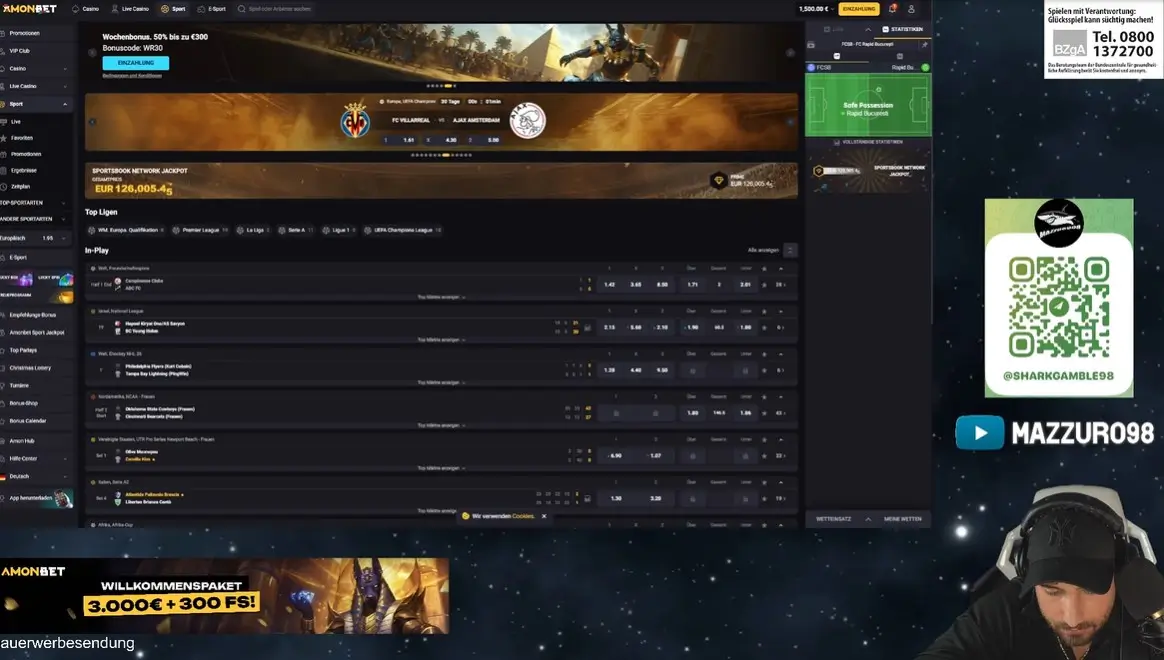Image resolution: width=1164 pixels, height=660 pixels.
Task: Open UEFA Champions League chip
Action: tap(402, 230)
